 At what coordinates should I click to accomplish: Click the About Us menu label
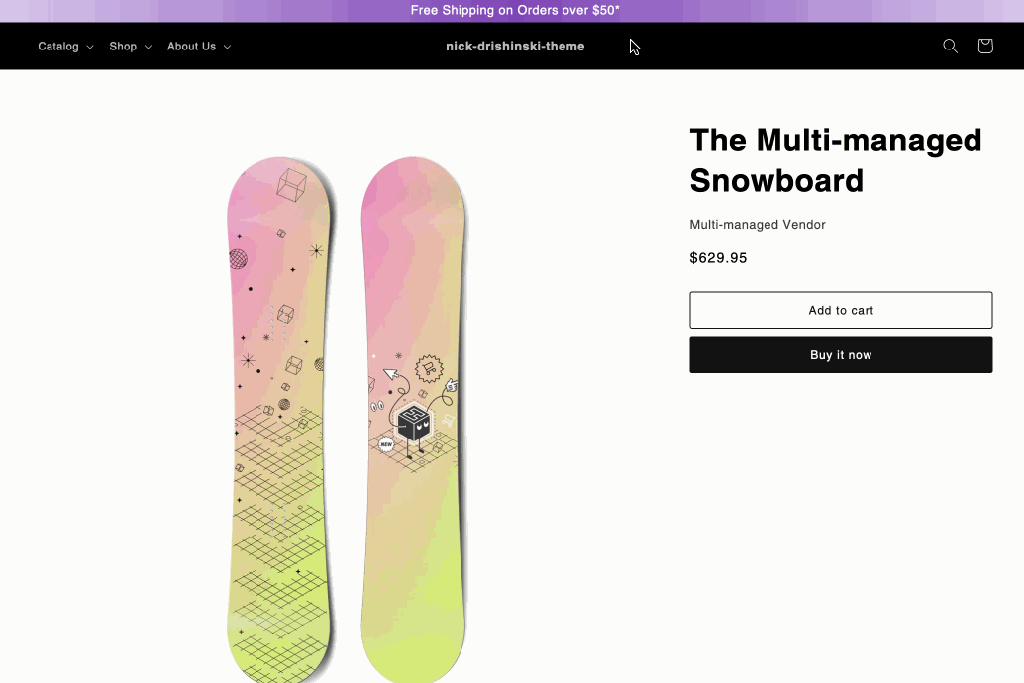pos(191,46)
